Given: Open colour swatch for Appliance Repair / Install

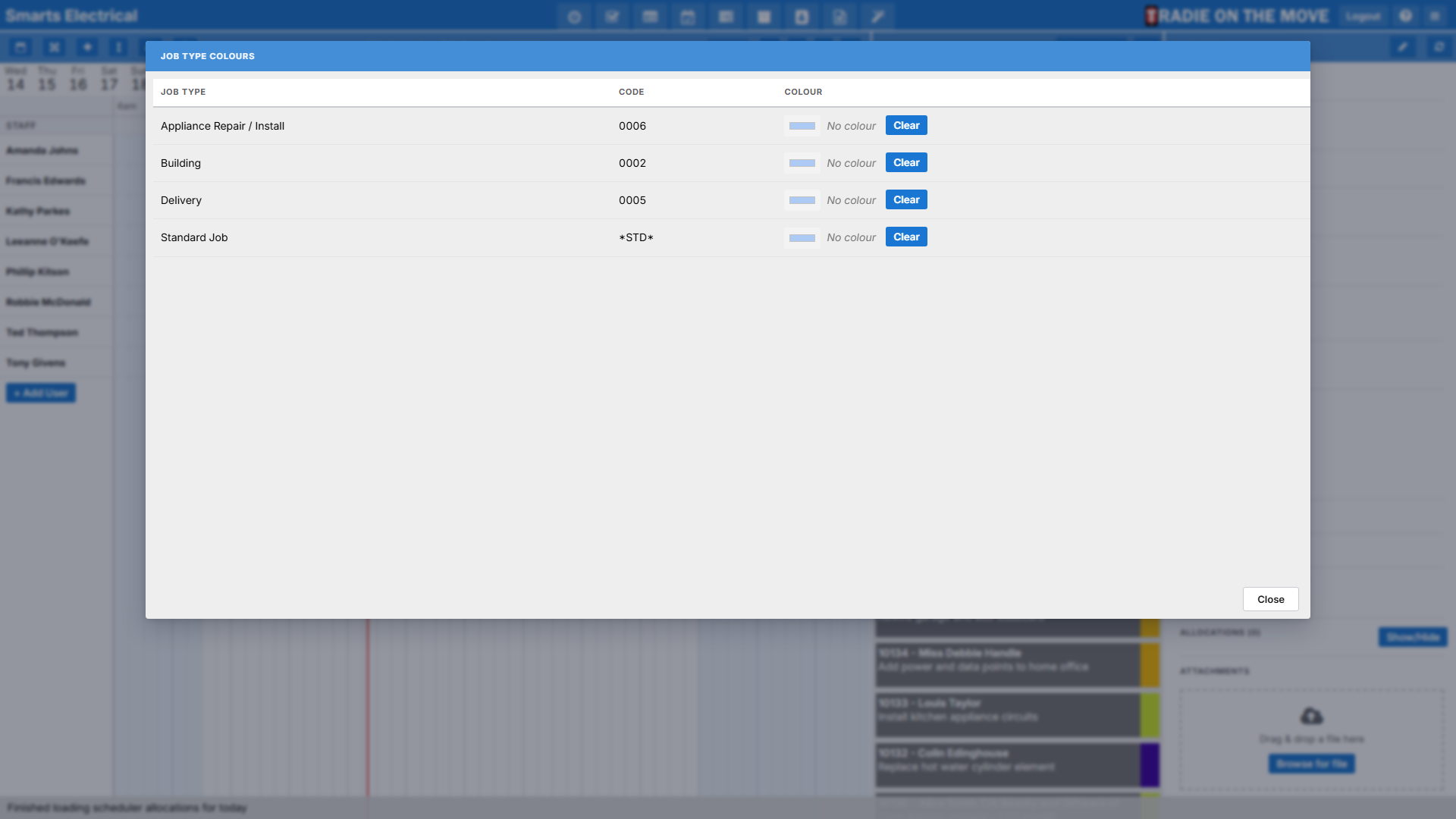Looking at the screenshot, I should (x=802, y=126).
